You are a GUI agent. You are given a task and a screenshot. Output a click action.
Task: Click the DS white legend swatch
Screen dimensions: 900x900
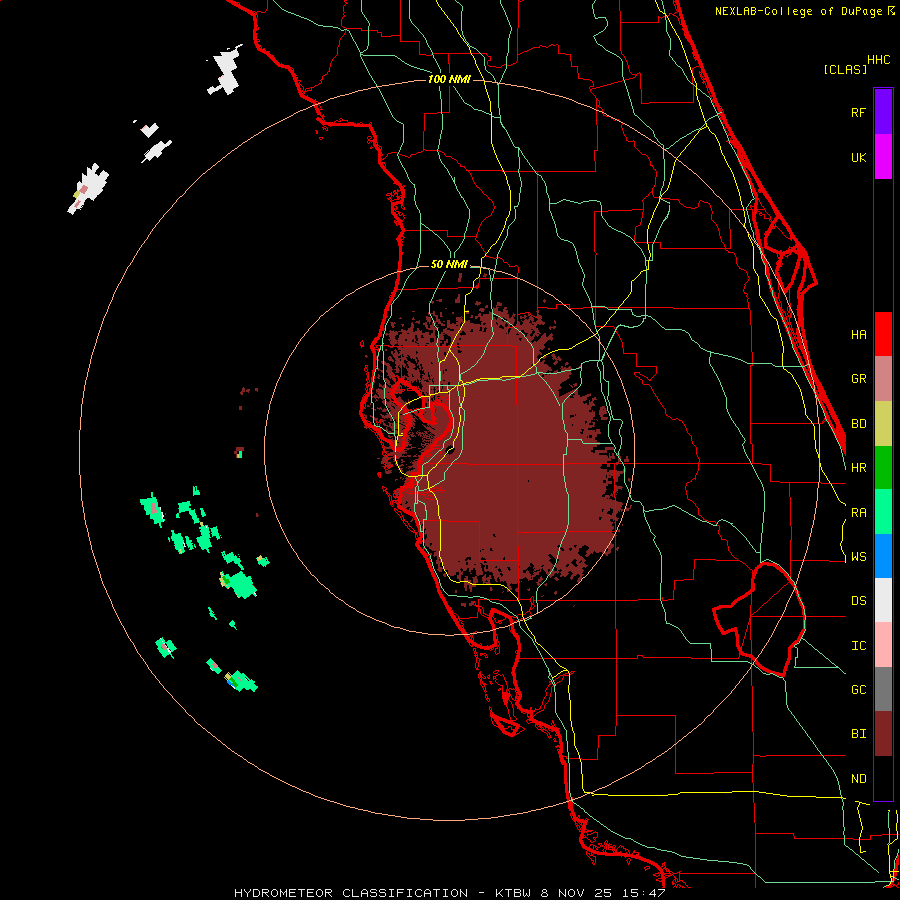tap(883, 600)
